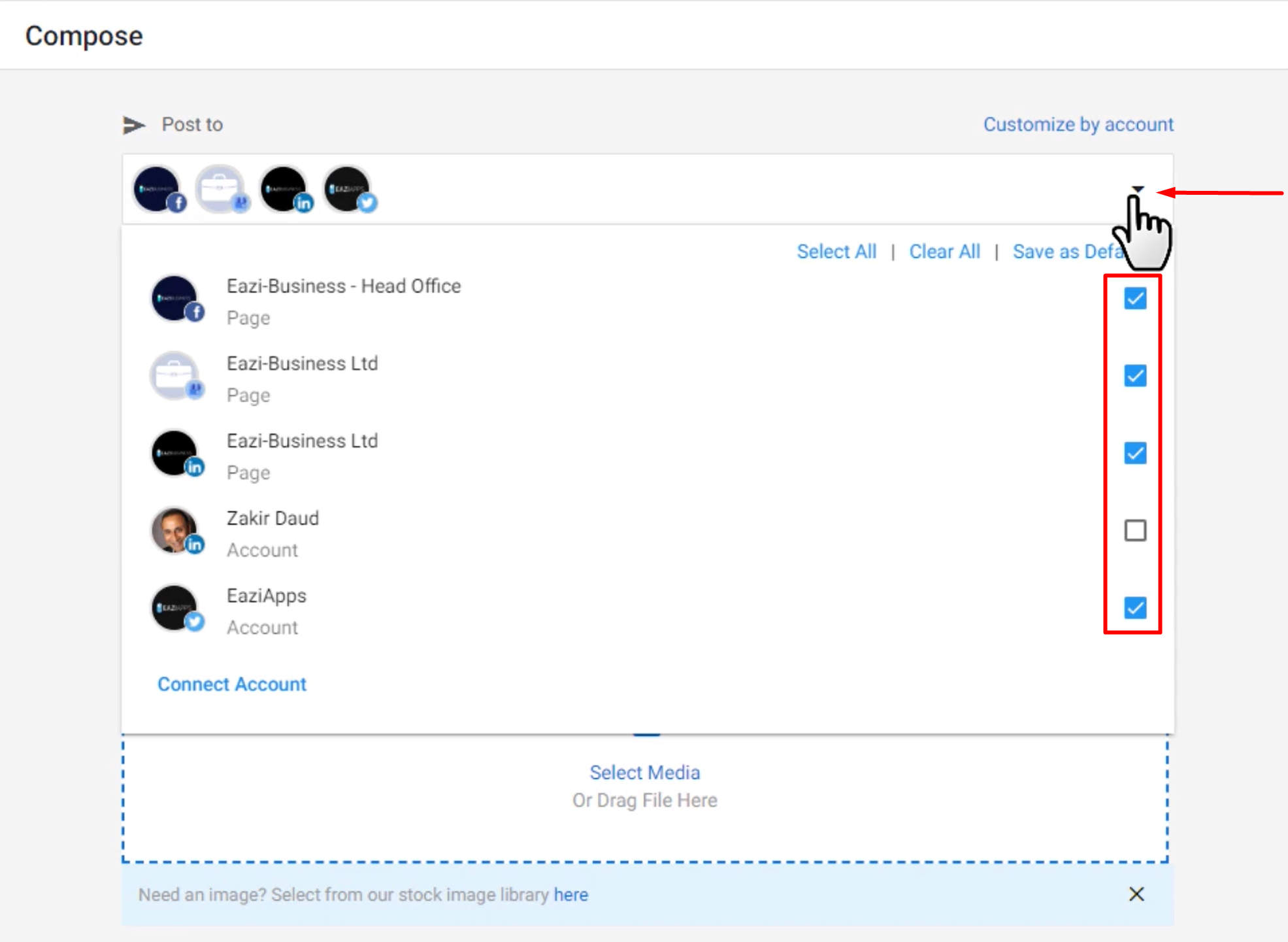Image resolution: width=1288 pixels, height=942 pixels.
Task: Uncheck the Eazi-Business - Head Office checkbox
Action: 1135,299
